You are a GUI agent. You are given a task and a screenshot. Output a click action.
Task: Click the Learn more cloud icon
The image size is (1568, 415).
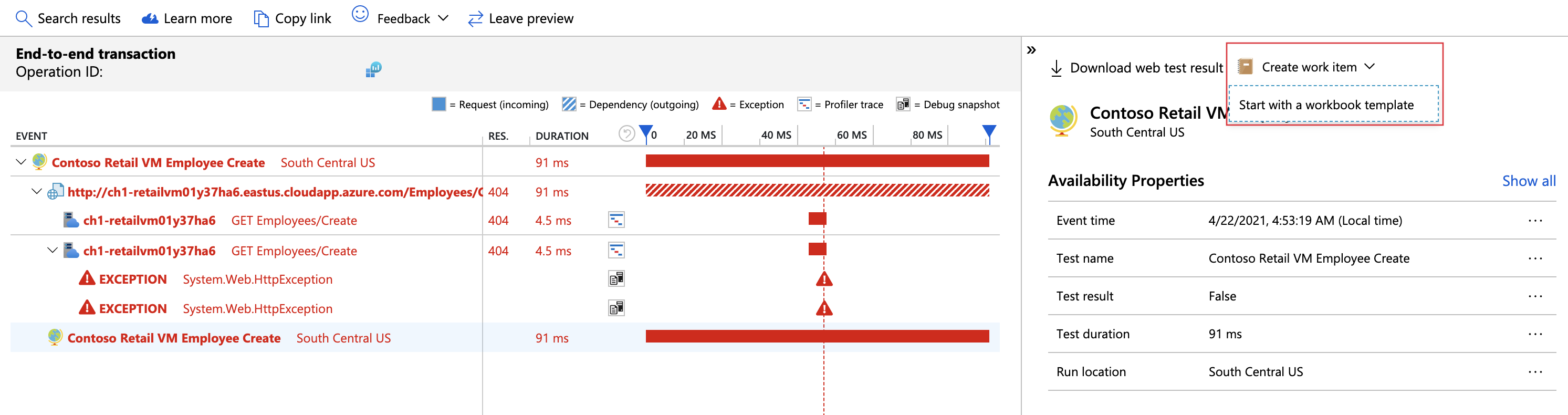coord(150,19)
